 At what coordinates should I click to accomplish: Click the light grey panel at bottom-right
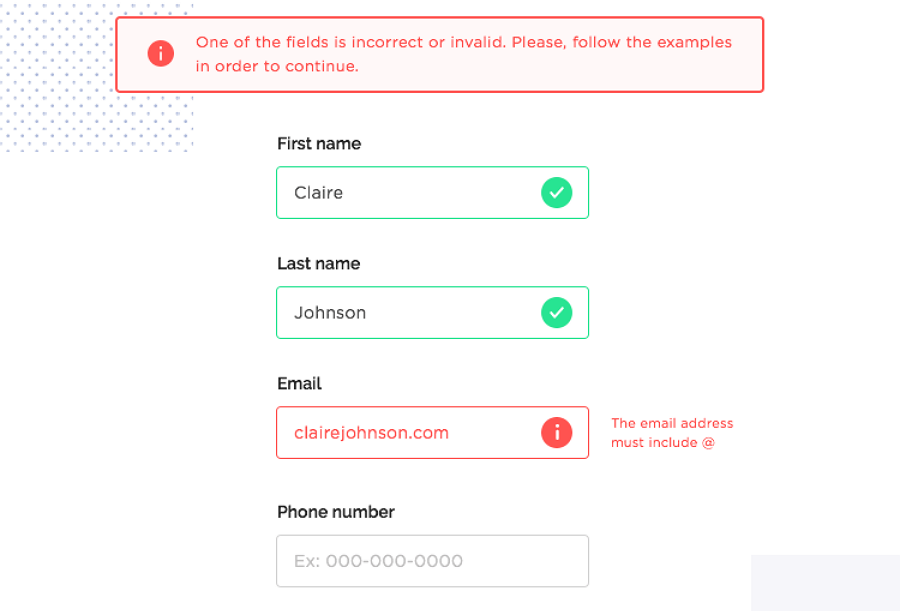coord(825,583)
